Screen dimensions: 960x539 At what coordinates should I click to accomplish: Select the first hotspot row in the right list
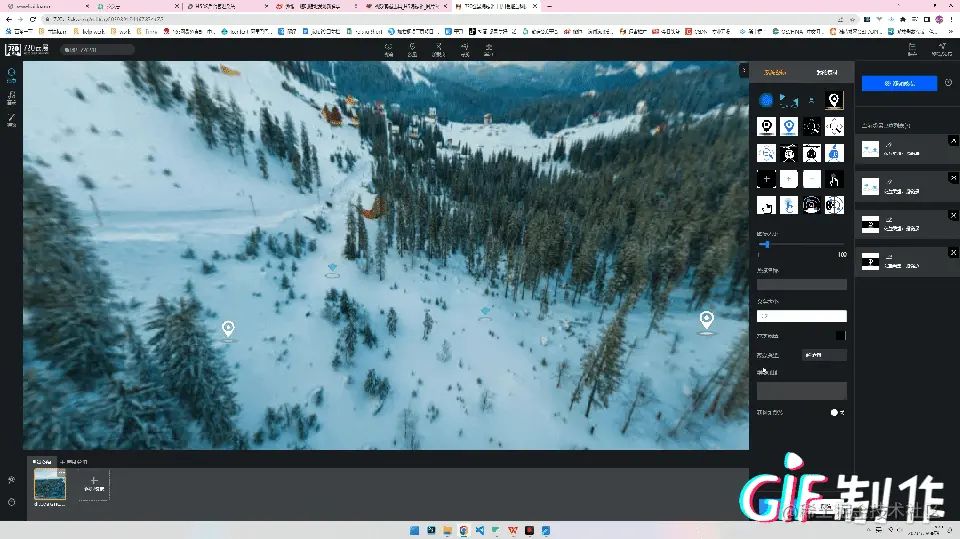[906, 149]
